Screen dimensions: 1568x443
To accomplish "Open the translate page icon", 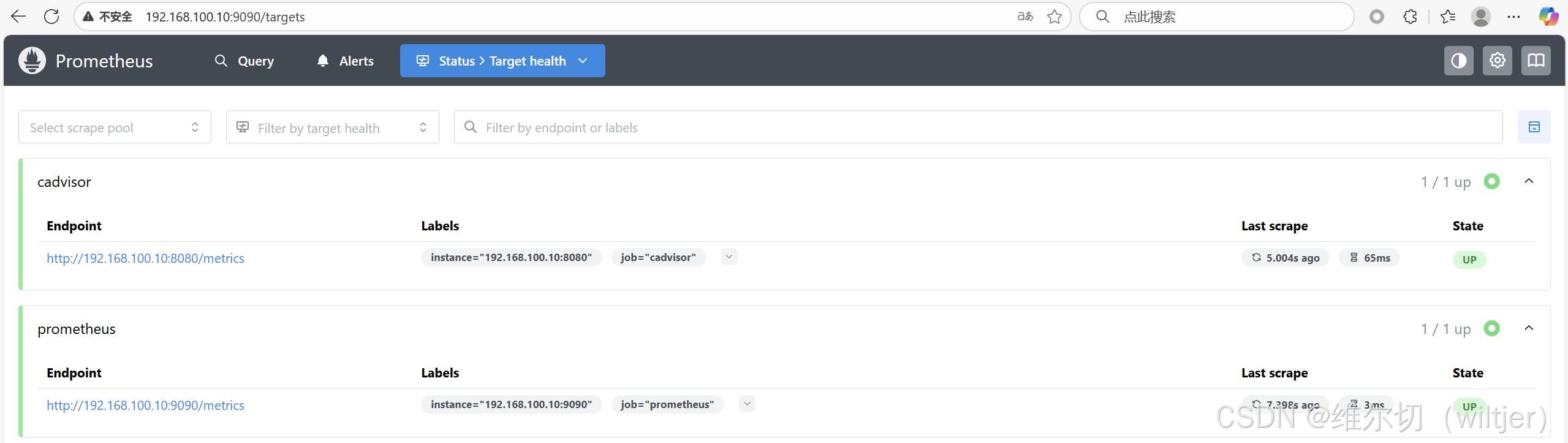I will [x=1025, y=17].
